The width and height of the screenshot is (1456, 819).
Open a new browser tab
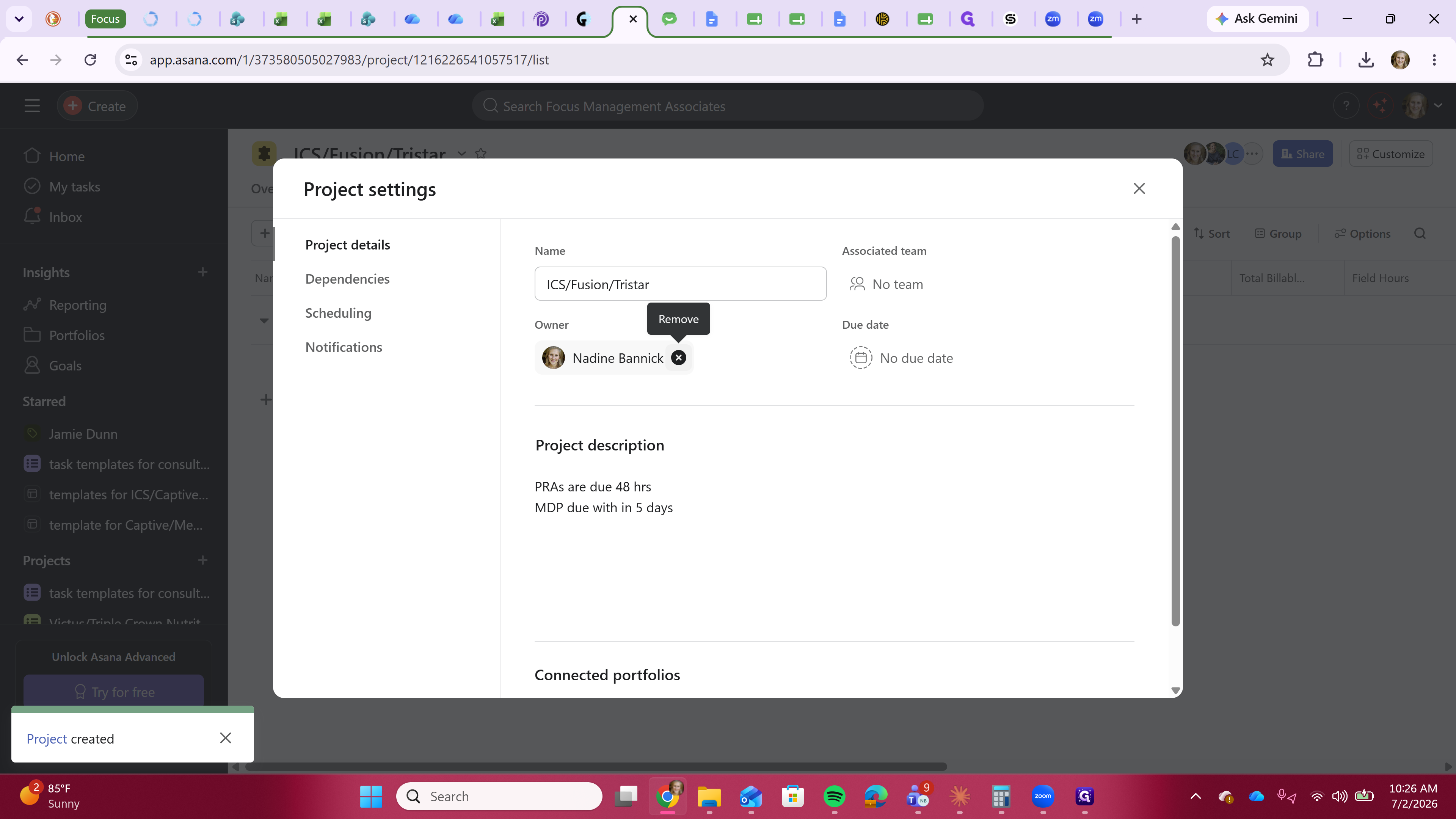1137,19
